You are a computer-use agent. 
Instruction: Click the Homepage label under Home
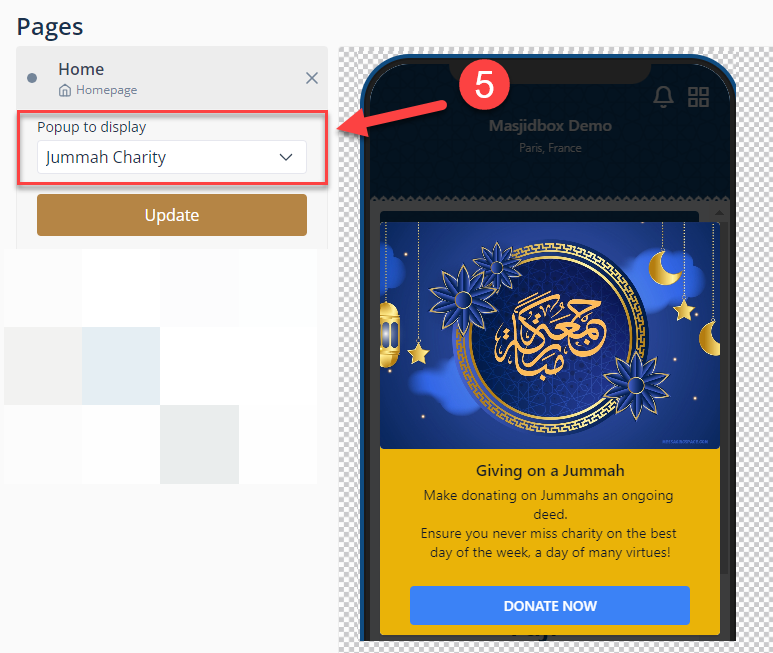click(x=106, y=90)
